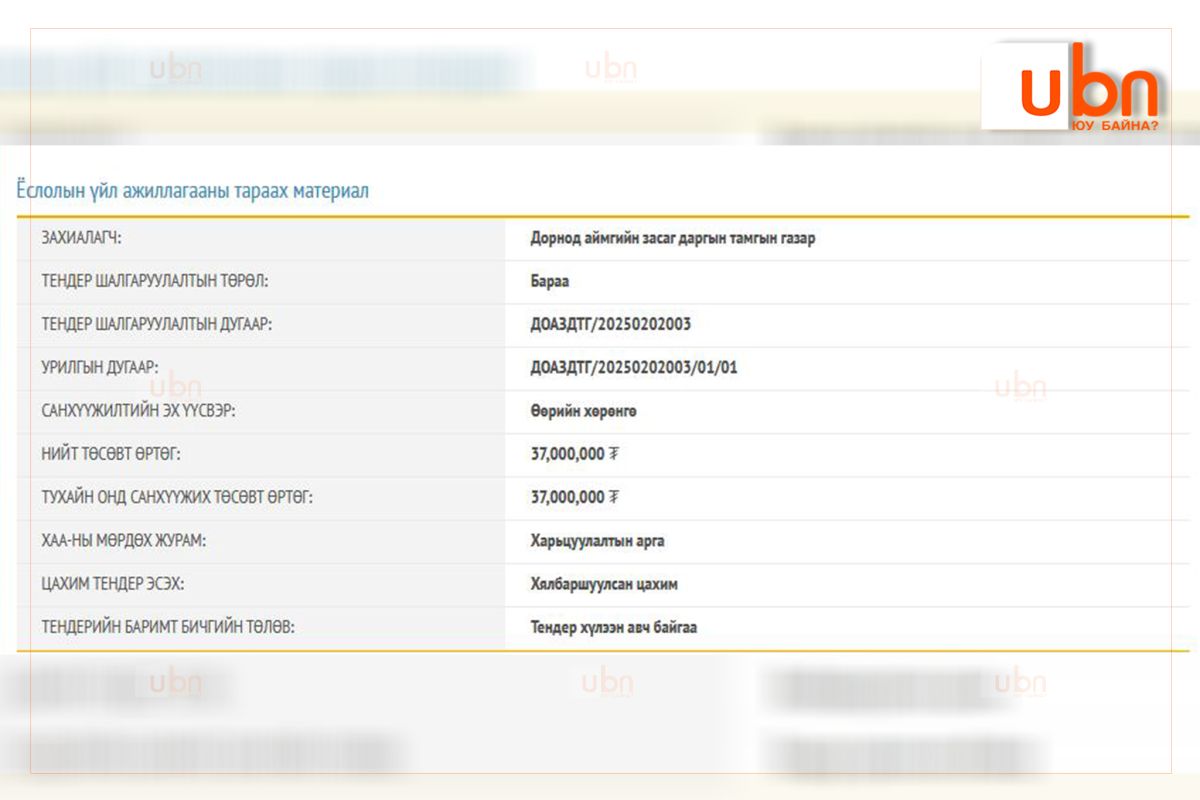Select the 'Өөрийн хөрөнгө' funding source value

point(583,411)
